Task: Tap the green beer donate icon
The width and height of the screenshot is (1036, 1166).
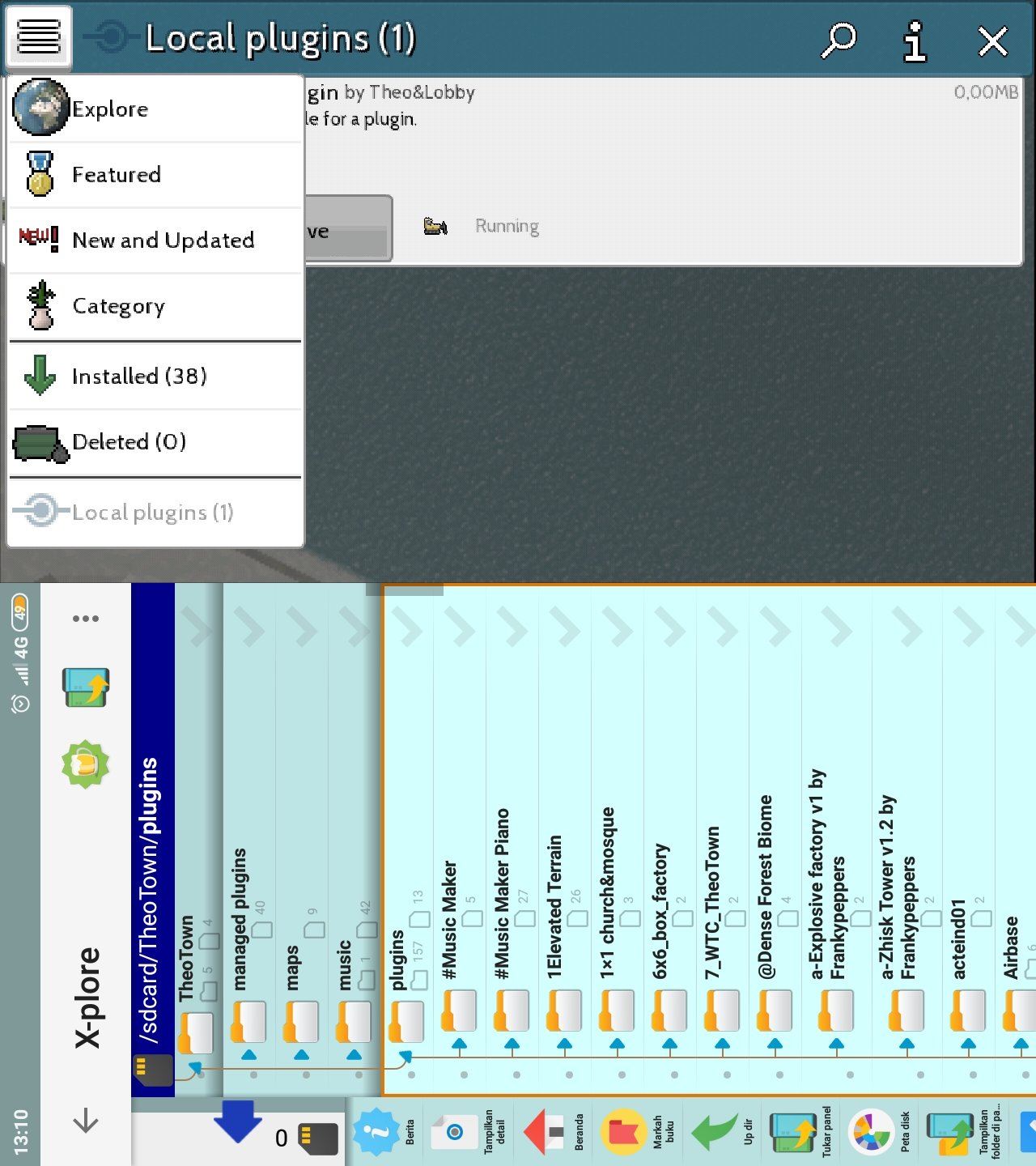Action: (x=86, y=764)
